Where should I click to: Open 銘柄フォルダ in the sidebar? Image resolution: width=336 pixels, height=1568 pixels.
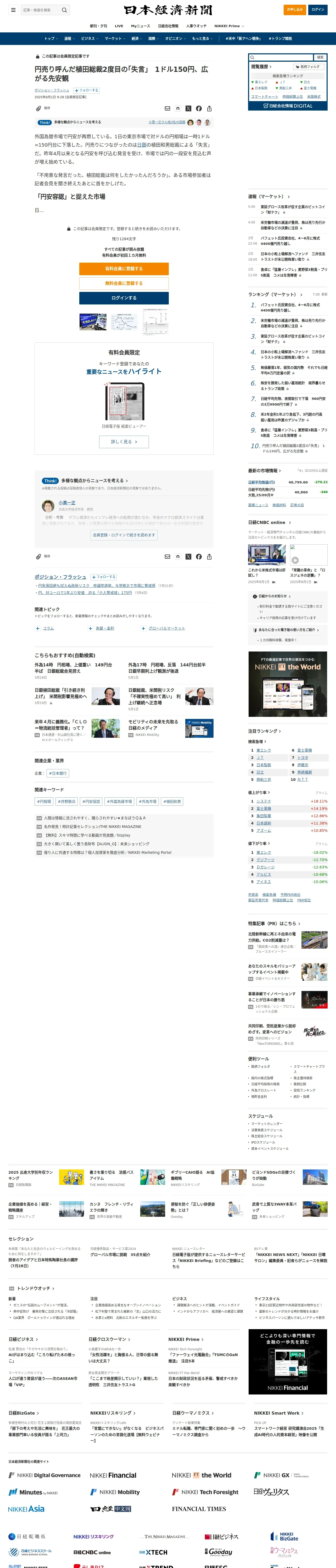[x=309, y=66]
